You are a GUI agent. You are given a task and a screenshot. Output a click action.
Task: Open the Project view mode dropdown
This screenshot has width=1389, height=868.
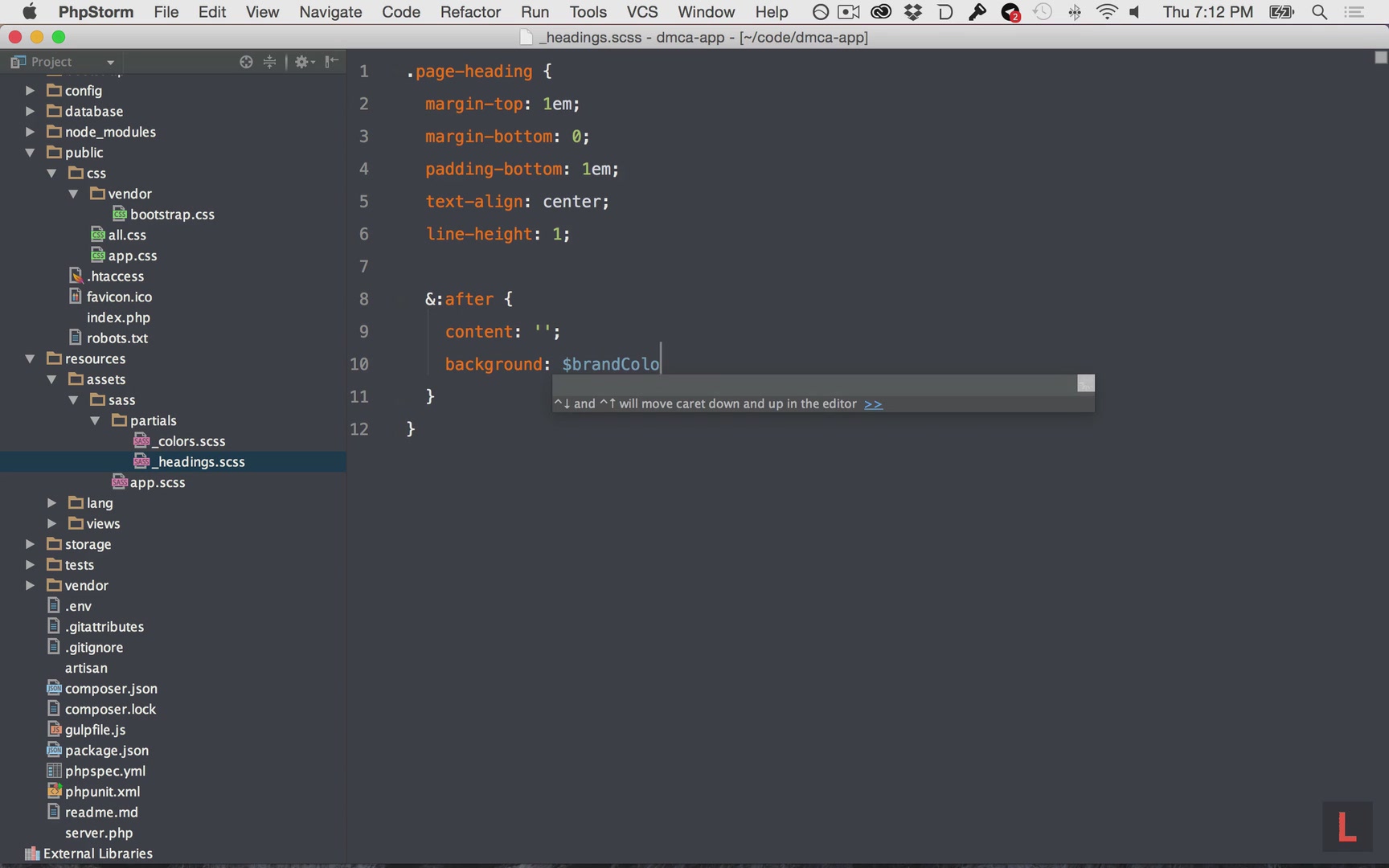(x=110, y=63)
